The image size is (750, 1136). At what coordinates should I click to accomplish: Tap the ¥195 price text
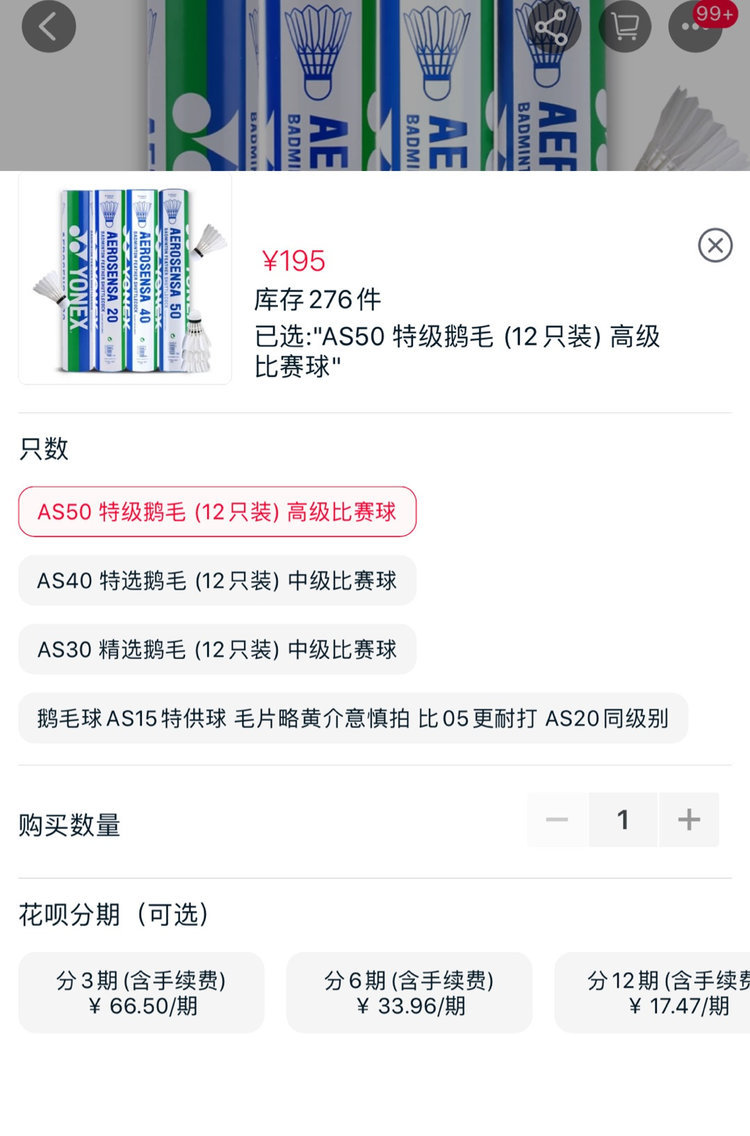[293, 261]
